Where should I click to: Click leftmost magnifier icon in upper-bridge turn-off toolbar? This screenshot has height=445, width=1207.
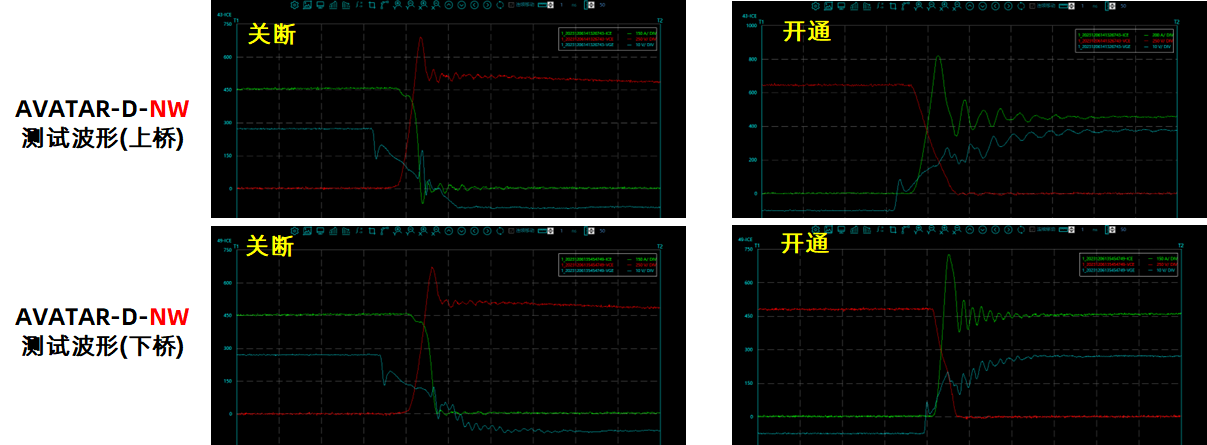pyautogui.click(x=397, y=5)
